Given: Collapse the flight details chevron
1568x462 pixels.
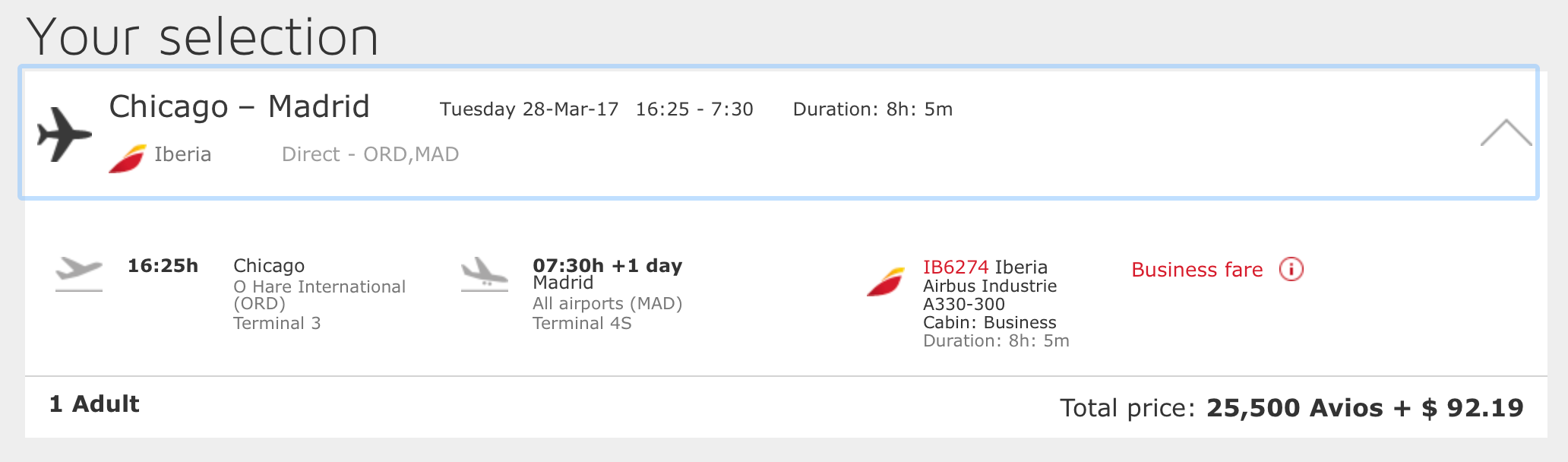Looking at the screenshot, I should point(1506,133).
